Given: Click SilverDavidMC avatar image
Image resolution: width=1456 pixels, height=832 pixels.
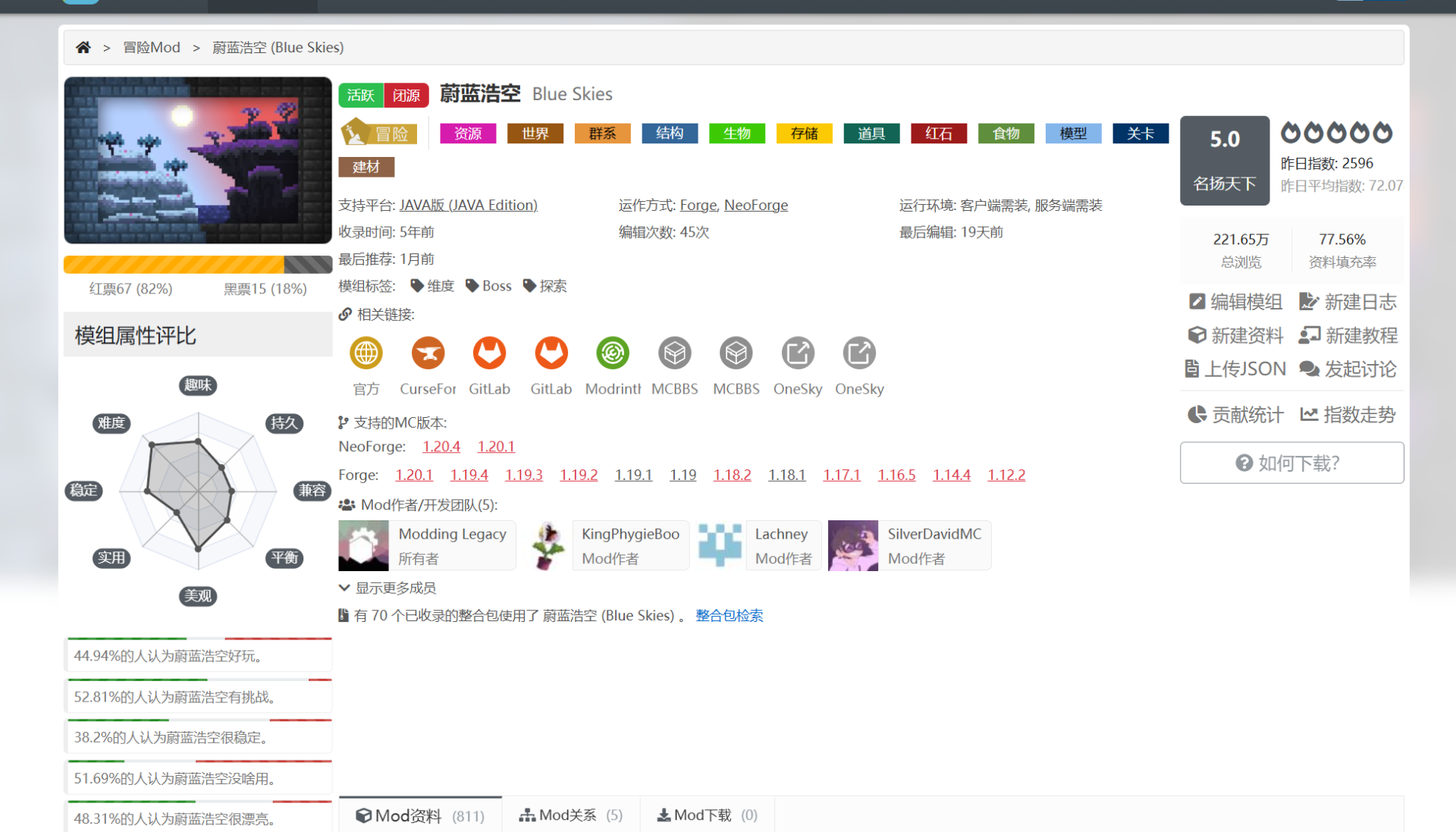Looking at the screenshot, I should pyautogui.click(x=853, y=545).
